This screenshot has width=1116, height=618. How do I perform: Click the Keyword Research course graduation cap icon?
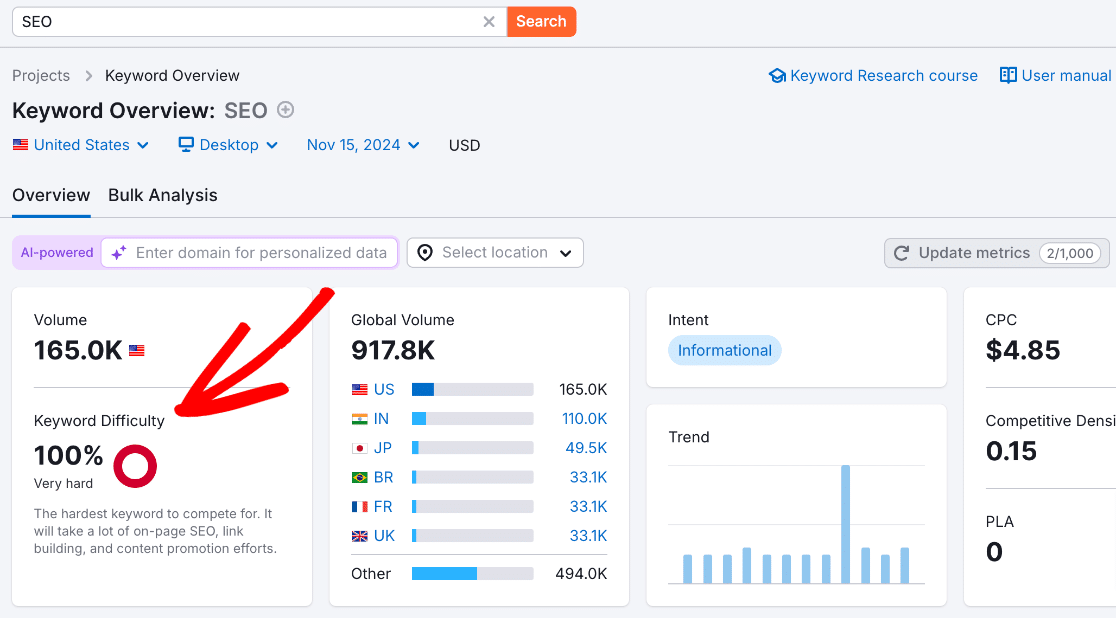[x=778, y=75]
